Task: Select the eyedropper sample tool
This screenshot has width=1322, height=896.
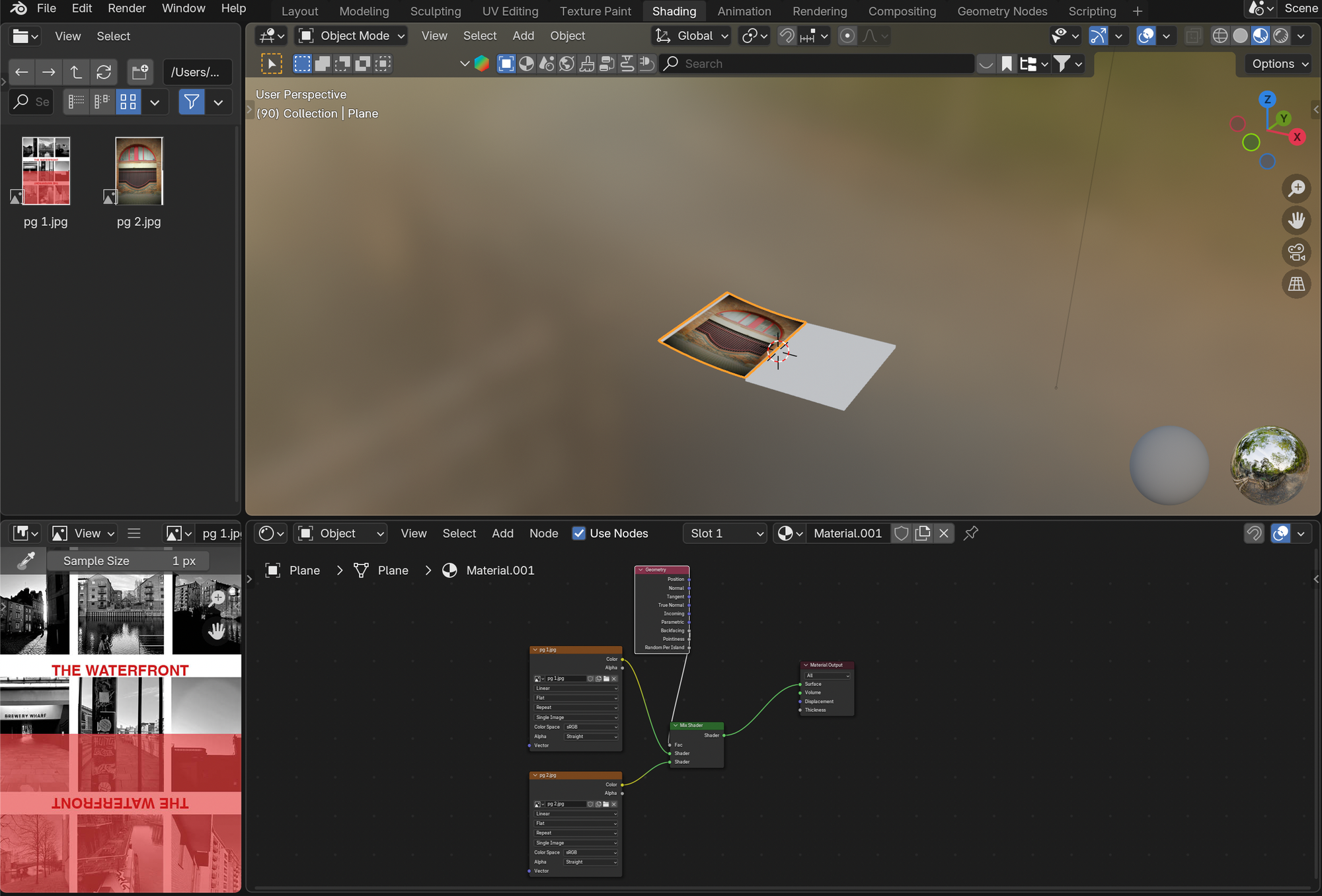Action: (x=25, y=561)
